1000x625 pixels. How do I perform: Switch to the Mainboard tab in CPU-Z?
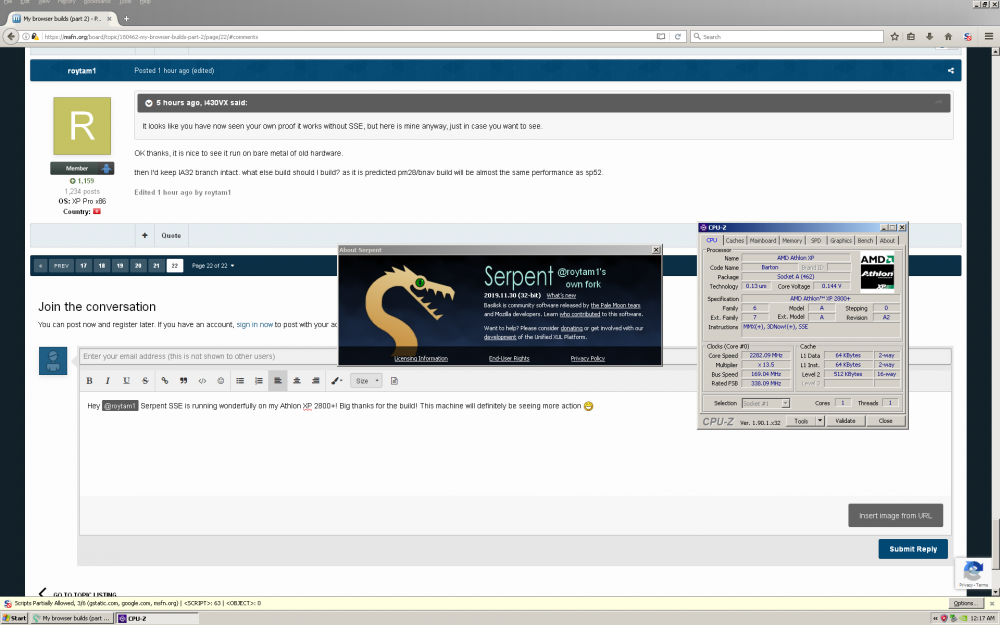(x=763, y=240)
